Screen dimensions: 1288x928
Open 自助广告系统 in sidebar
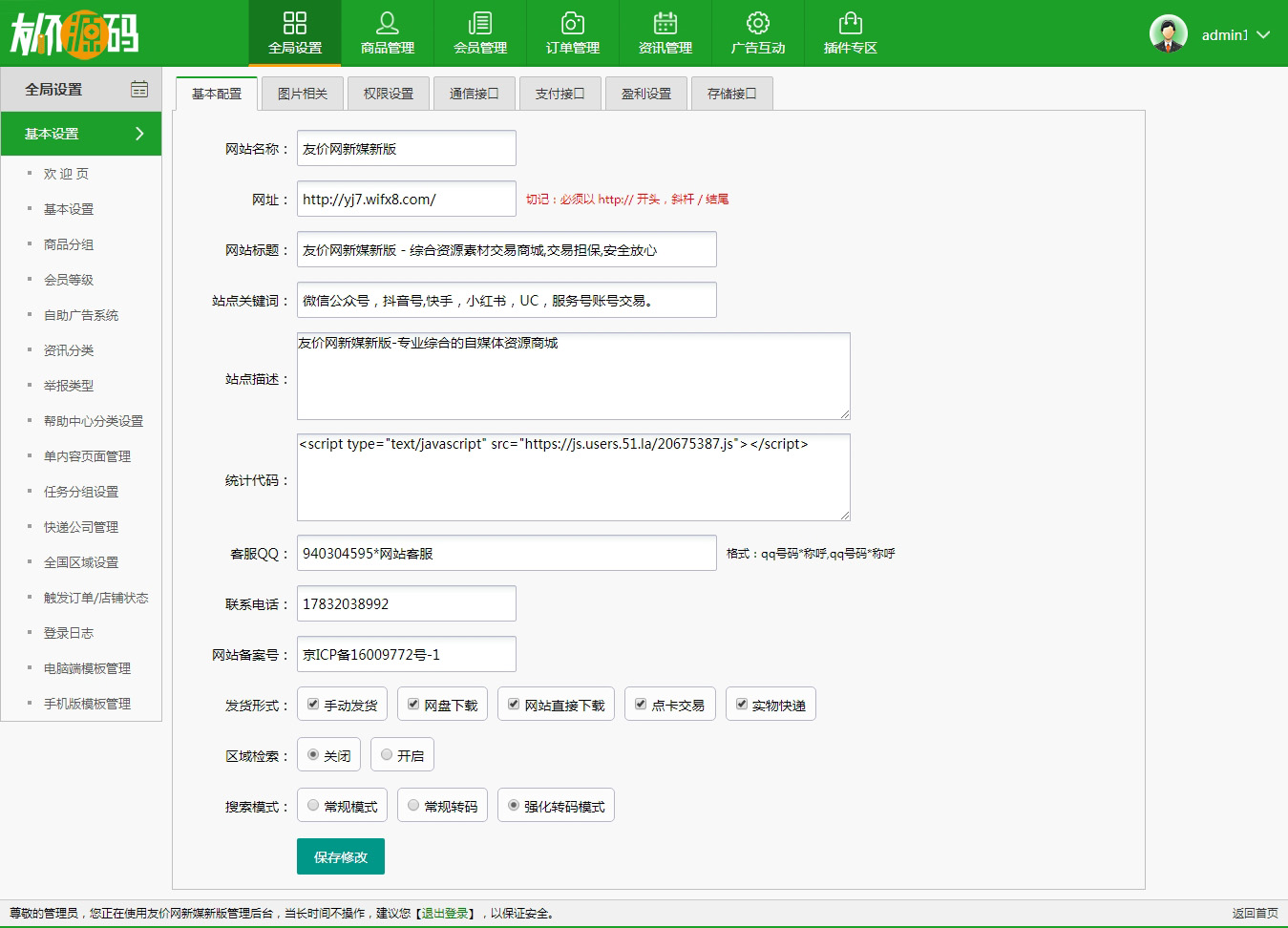coord(81,315)
